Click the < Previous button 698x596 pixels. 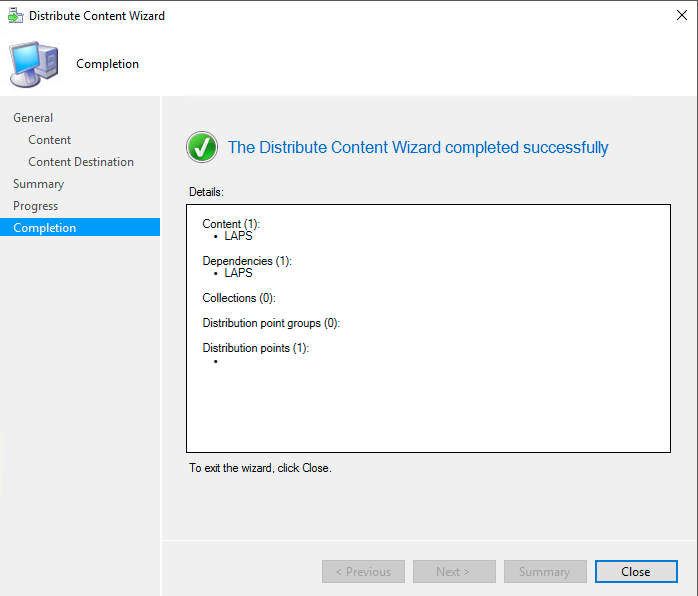point(363,572)
